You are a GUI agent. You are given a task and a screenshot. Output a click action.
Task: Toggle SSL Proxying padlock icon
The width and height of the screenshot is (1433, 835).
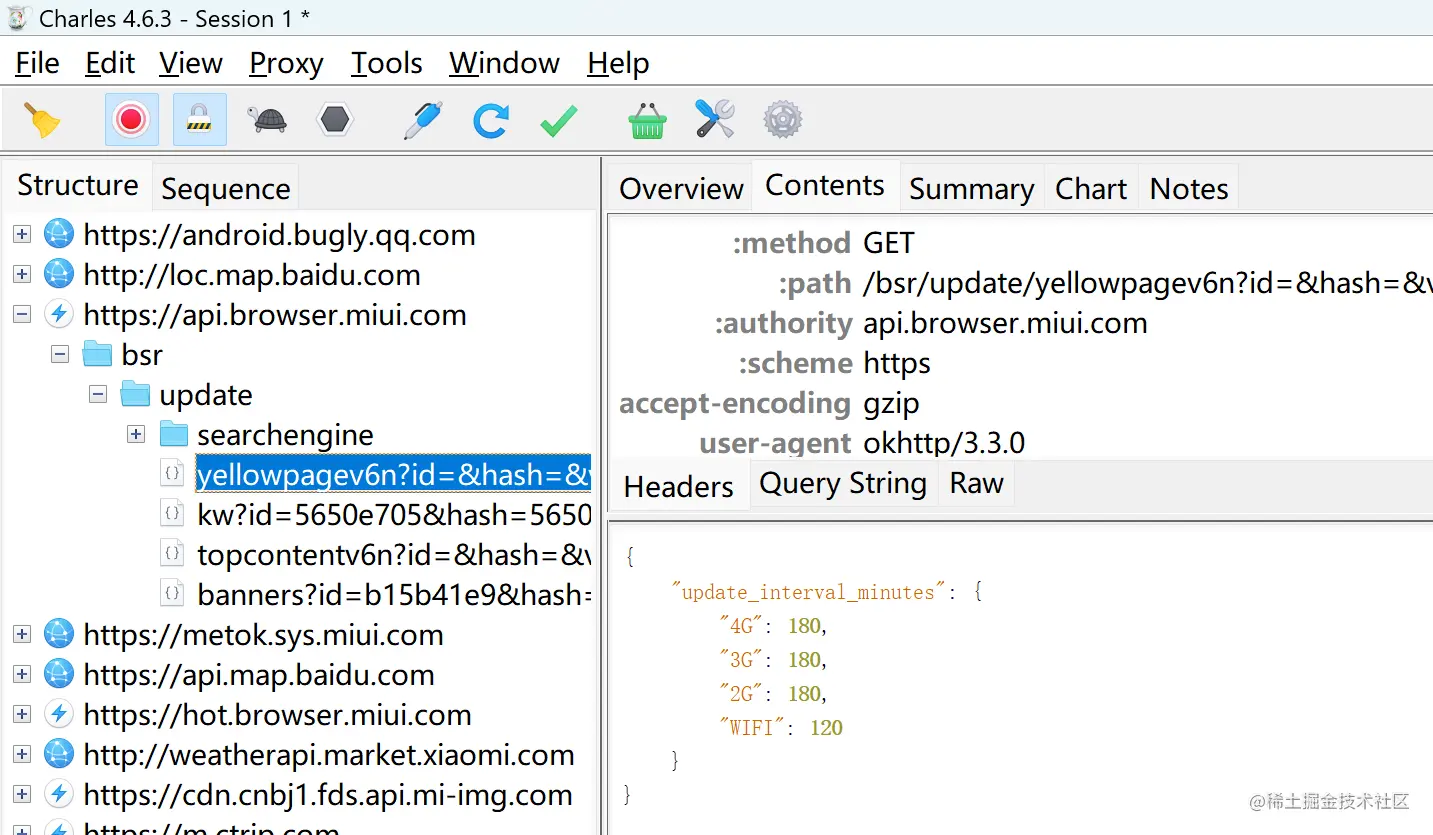coord(199,120)
